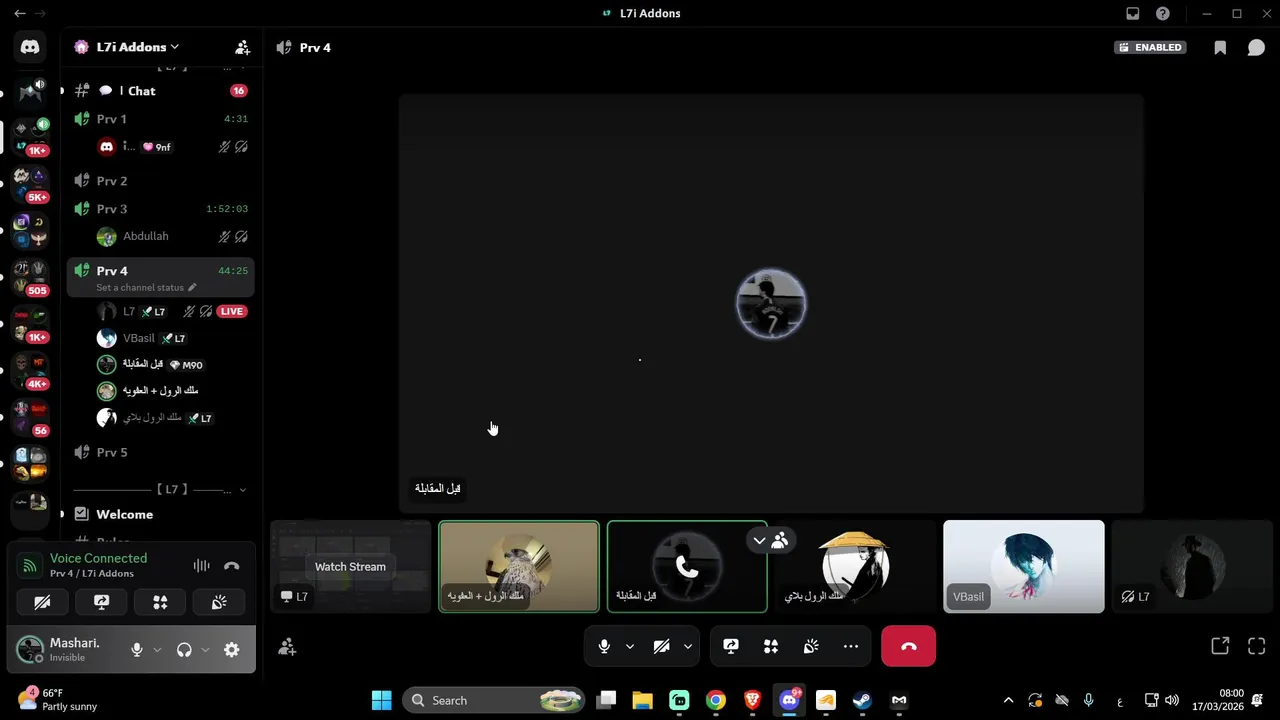Select the VBasil participant tile
This screenshot has height=720, width=1280.
[1024, 566]
